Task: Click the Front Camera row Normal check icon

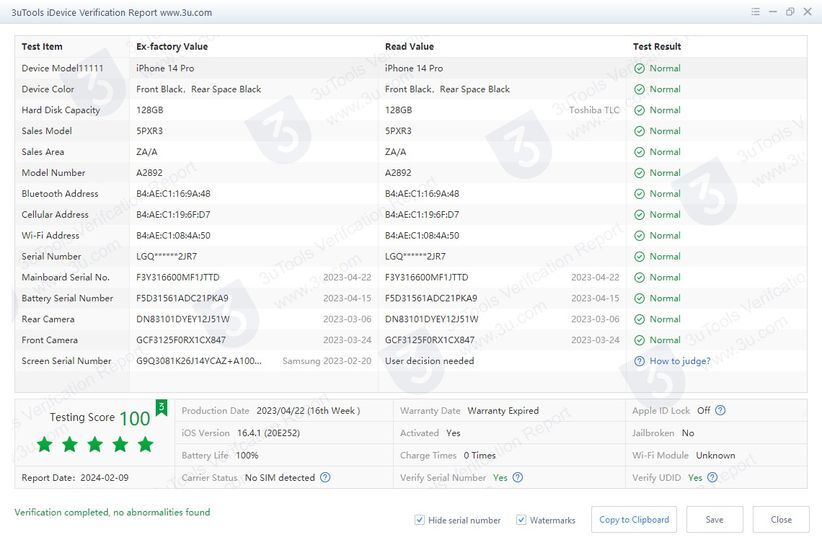Action: [639, 340]
